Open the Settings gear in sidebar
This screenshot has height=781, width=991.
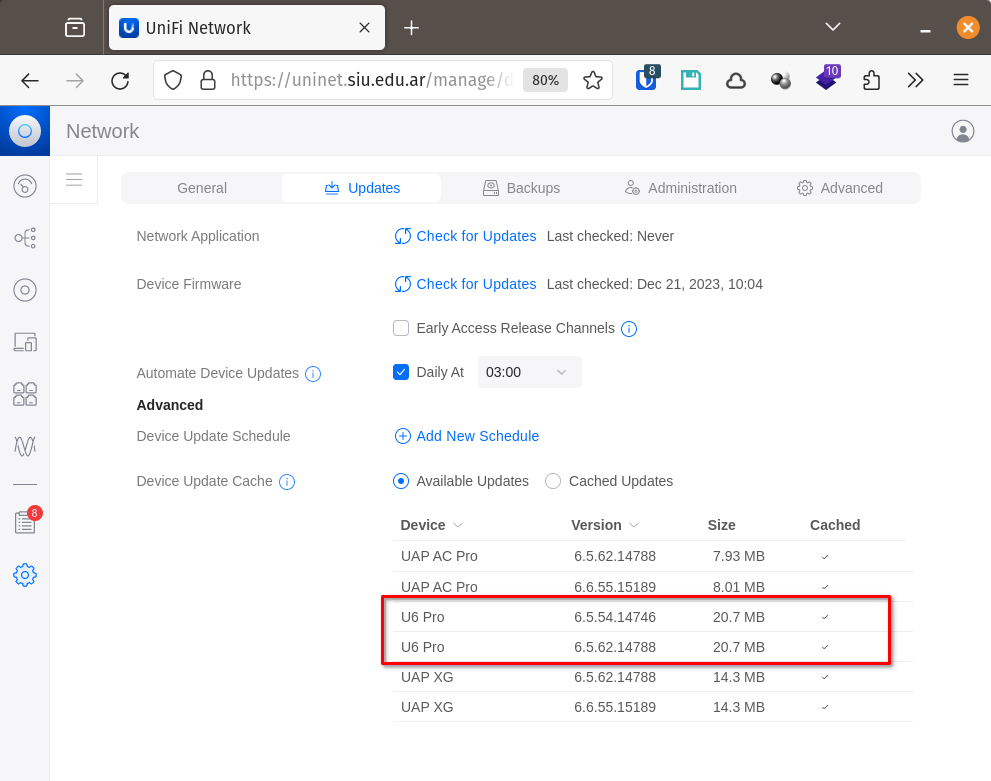tap(25, 575)
